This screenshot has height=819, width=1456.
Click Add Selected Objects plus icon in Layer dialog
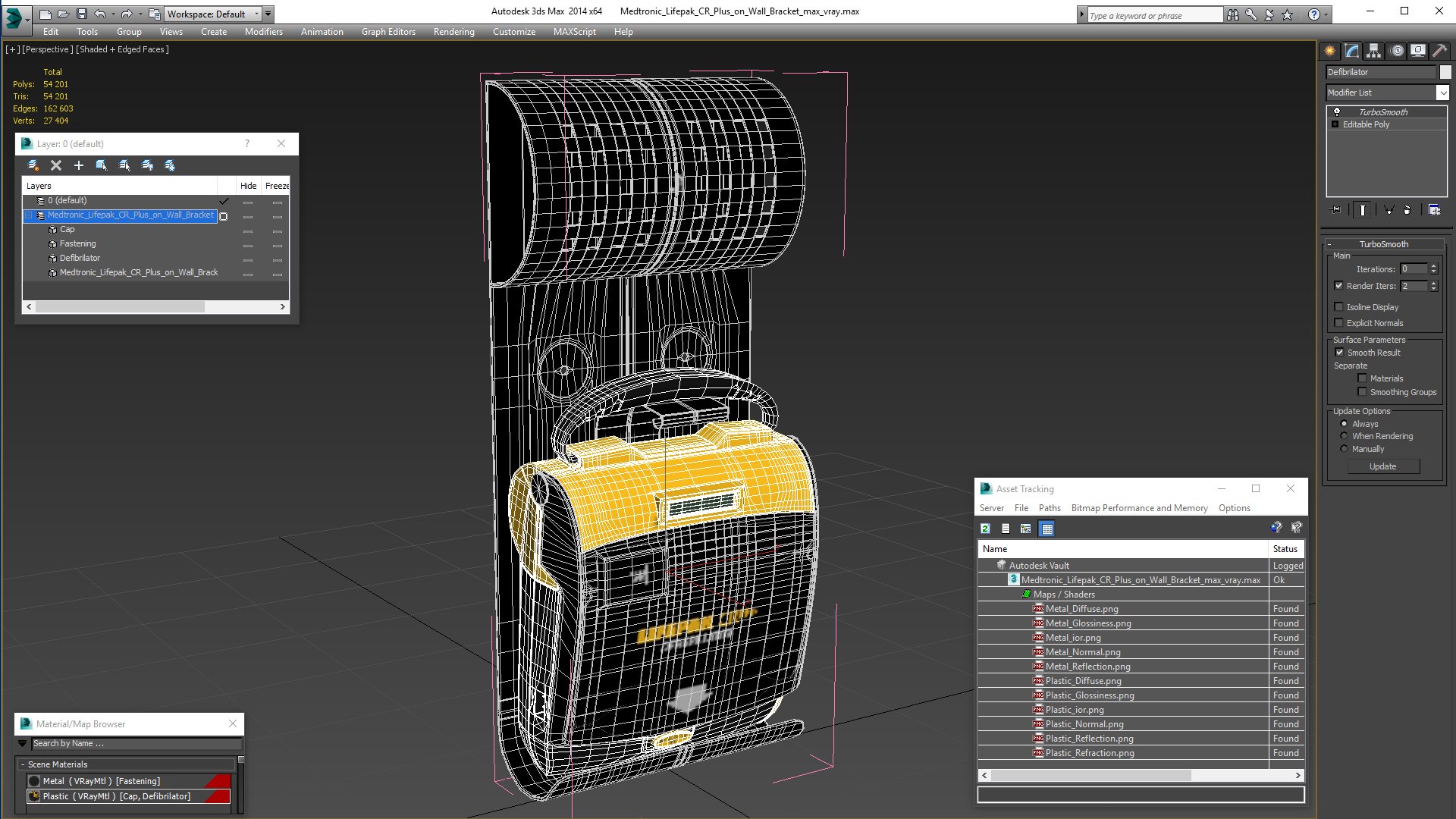point(78,165)
